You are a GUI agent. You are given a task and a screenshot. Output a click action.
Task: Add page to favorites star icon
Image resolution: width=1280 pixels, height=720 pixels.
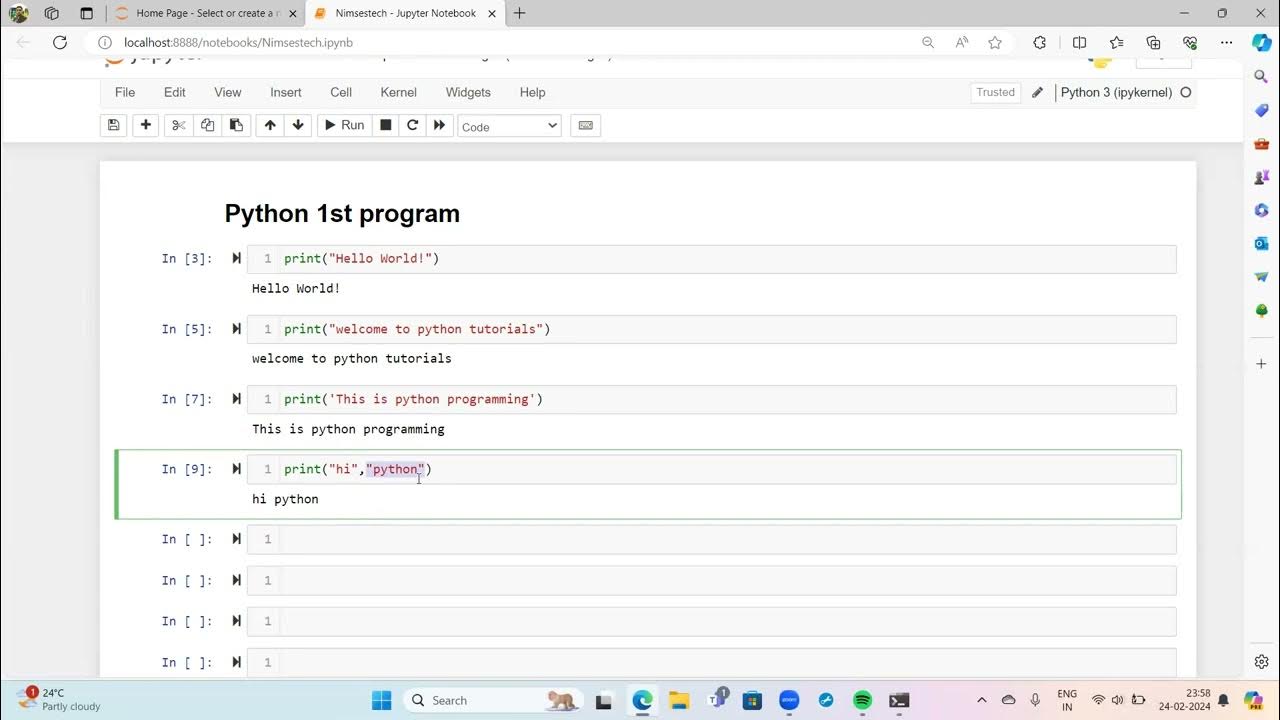tap(995, 42)
